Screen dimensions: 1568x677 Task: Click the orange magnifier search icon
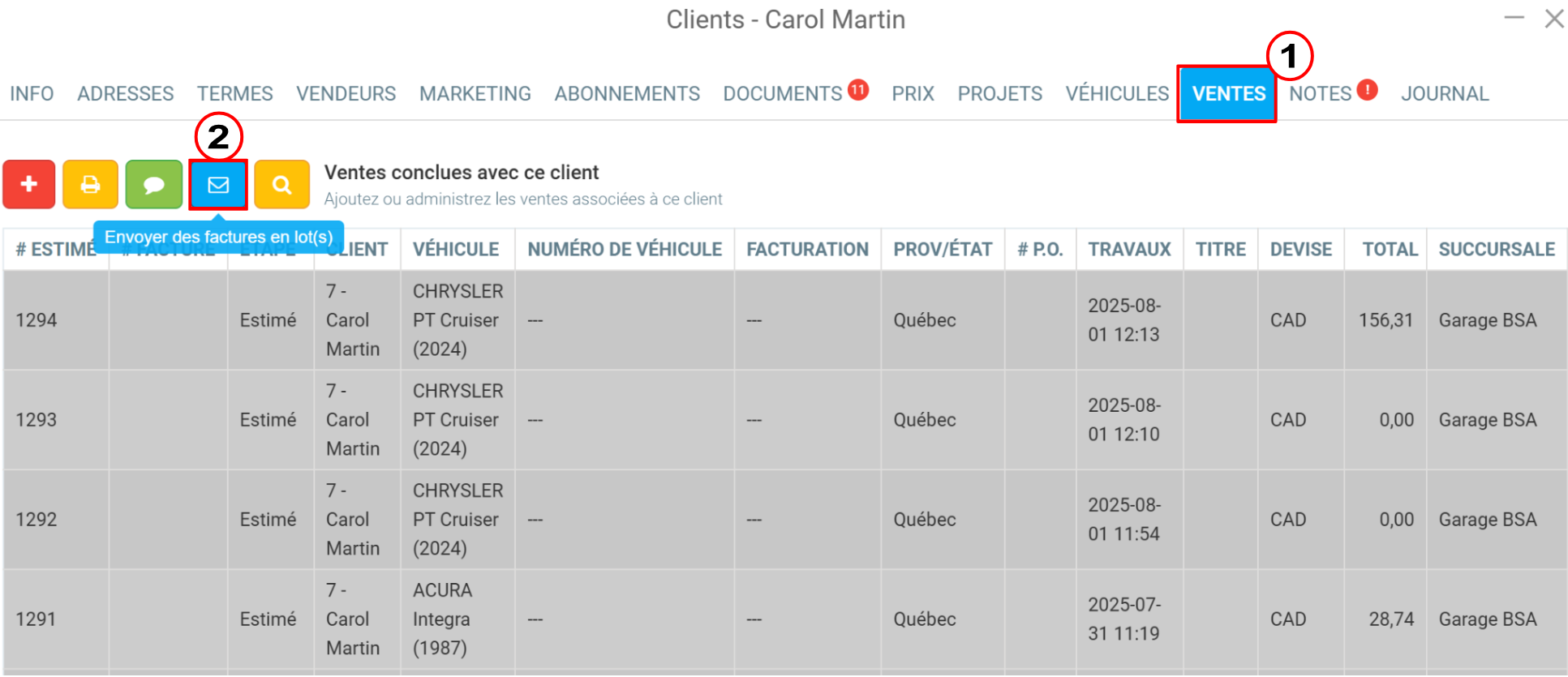(x=282, y=185)
